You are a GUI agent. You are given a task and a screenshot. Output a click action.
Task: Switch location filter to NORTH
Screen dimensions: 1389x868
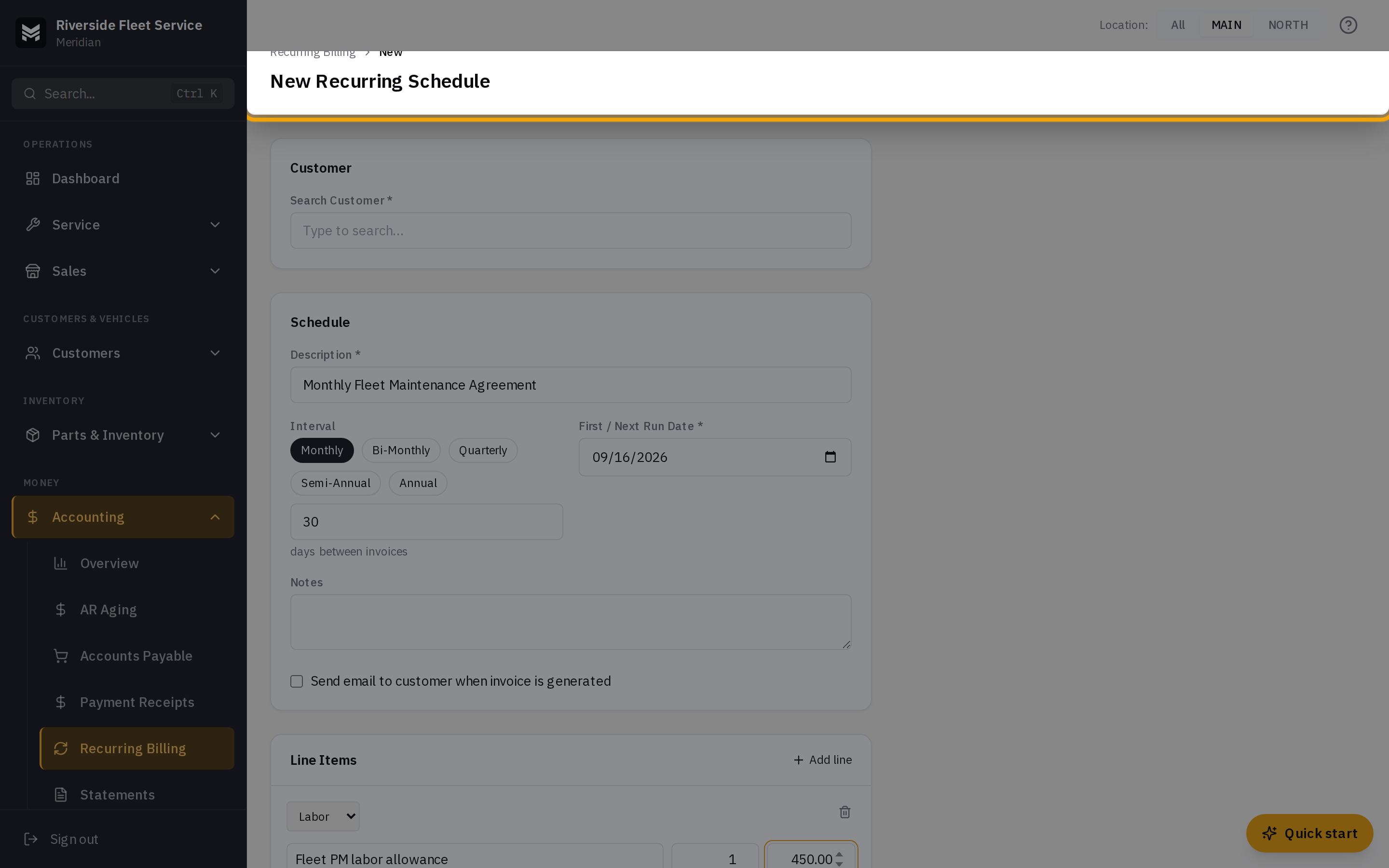pos(1289,25)
